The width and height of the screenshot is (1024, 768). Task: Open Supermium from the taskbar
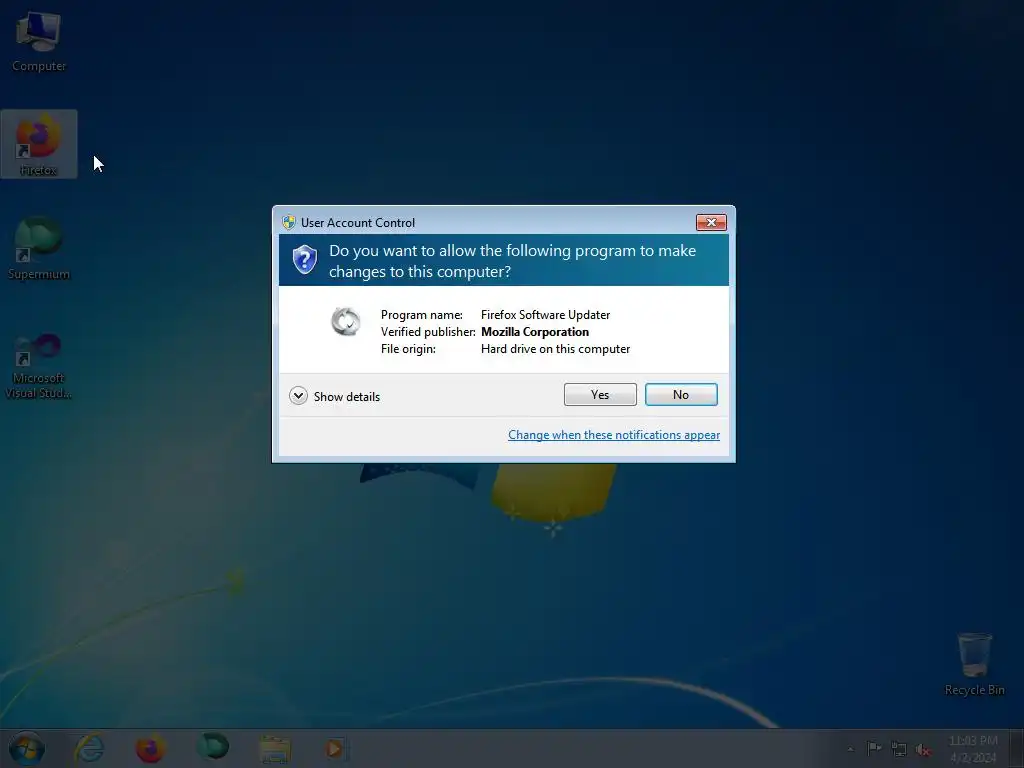212,748
